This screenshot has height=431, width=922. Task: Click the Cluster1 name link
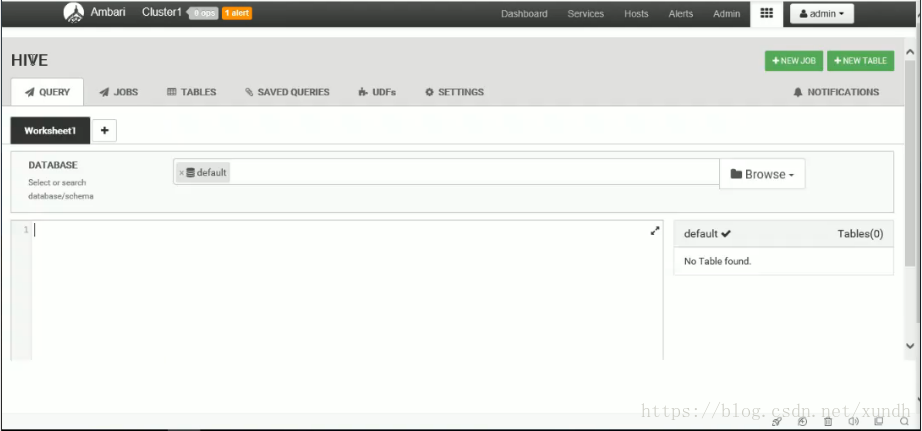tap(162, 12)
